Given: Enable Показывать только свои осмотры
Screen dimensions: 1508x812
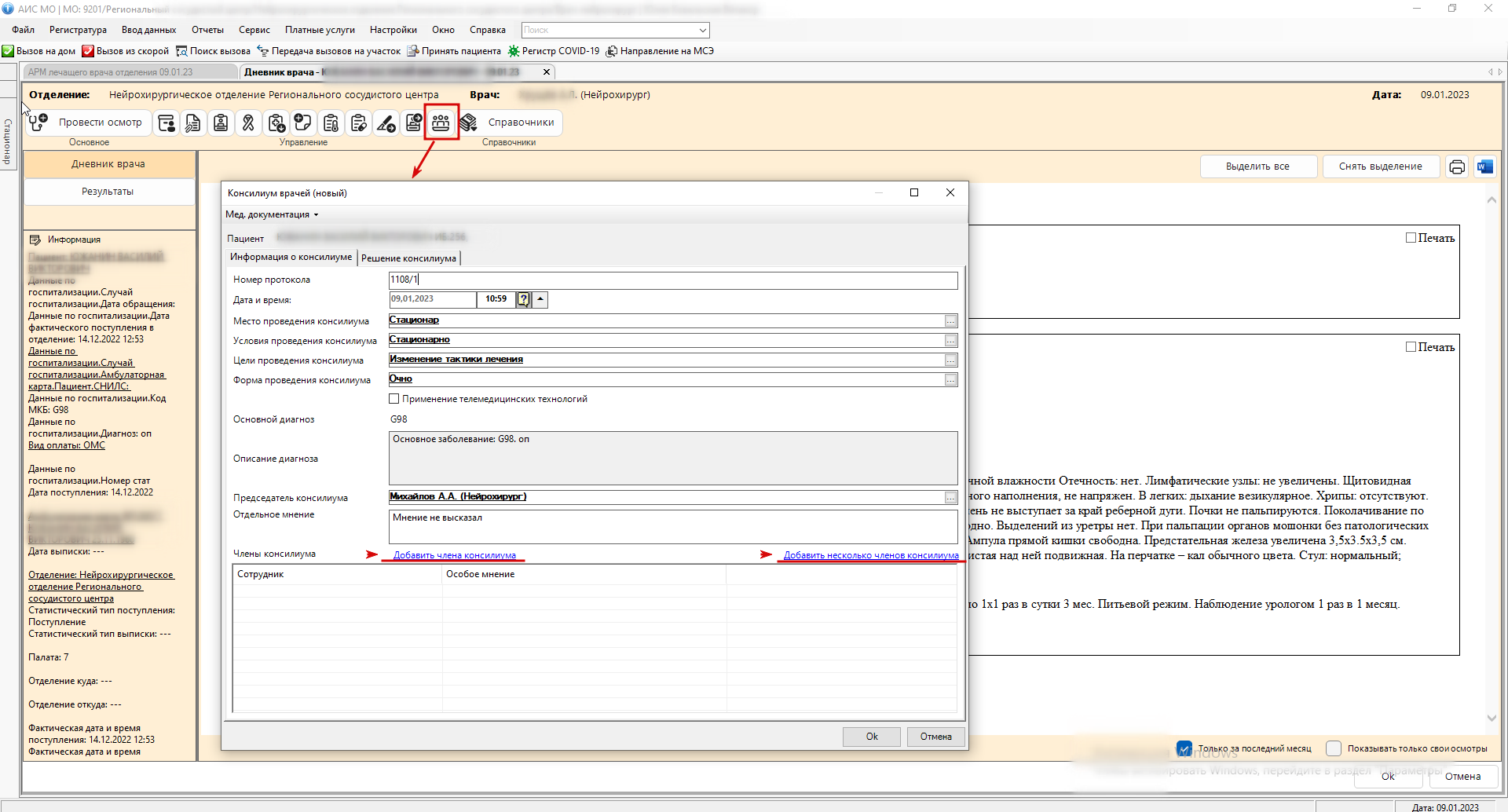Looking at the screenshot, I should (x=1334, y=748).
